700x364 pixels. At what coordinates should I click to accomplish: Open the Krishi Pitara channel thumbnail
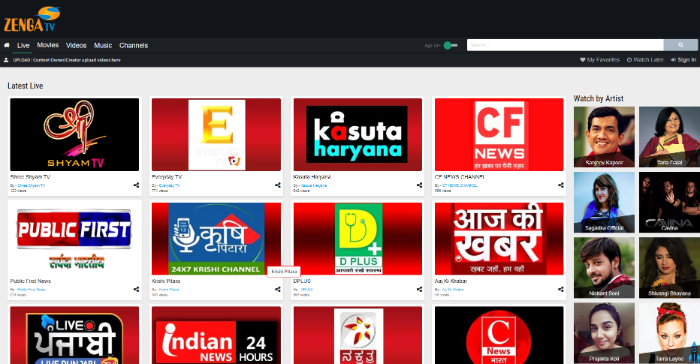tap(216, 238)
